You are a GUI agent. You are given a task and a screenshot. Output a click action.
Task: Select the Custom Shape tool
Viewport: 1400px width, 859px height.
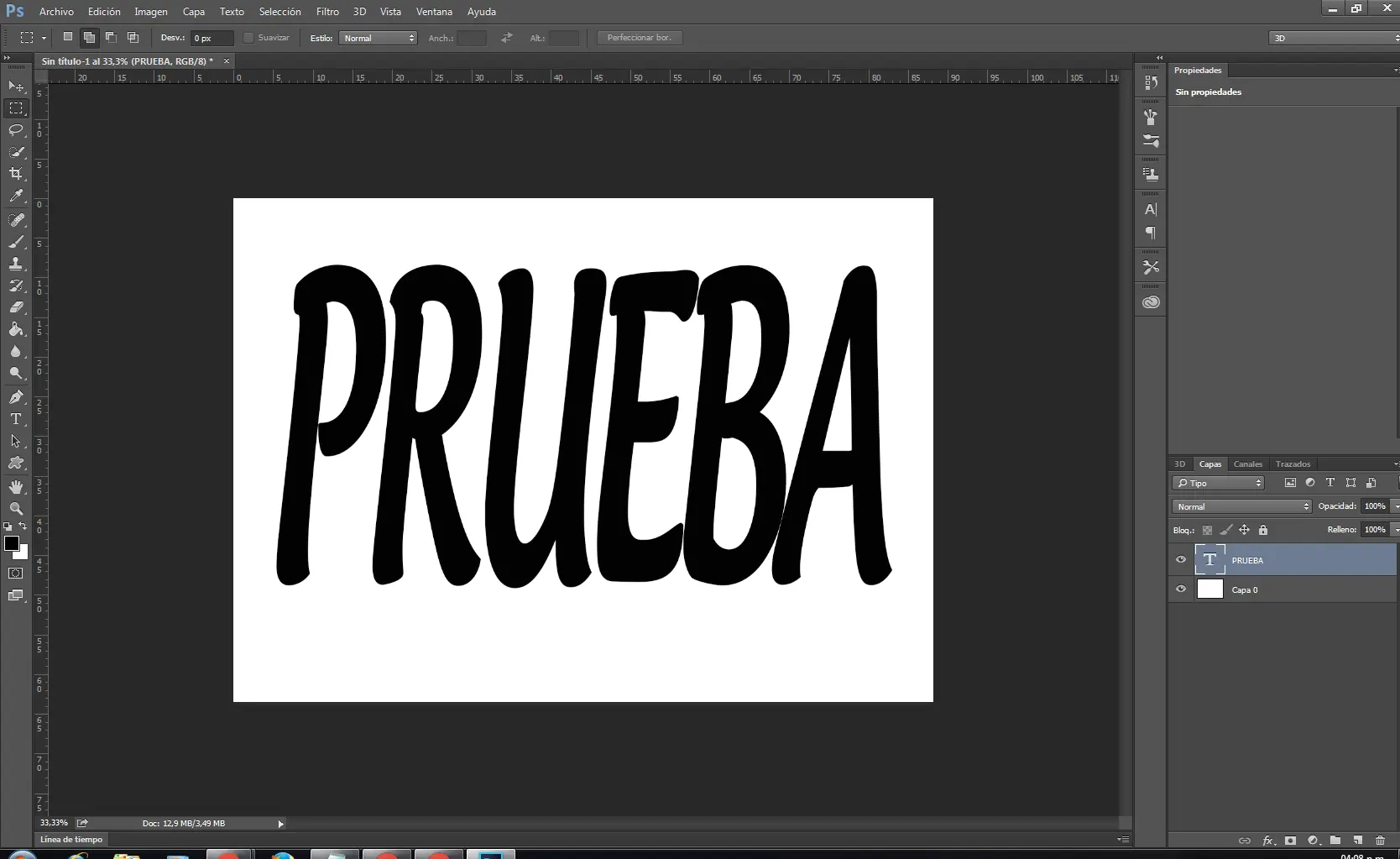pyautogui.click(x=16, y=463)
